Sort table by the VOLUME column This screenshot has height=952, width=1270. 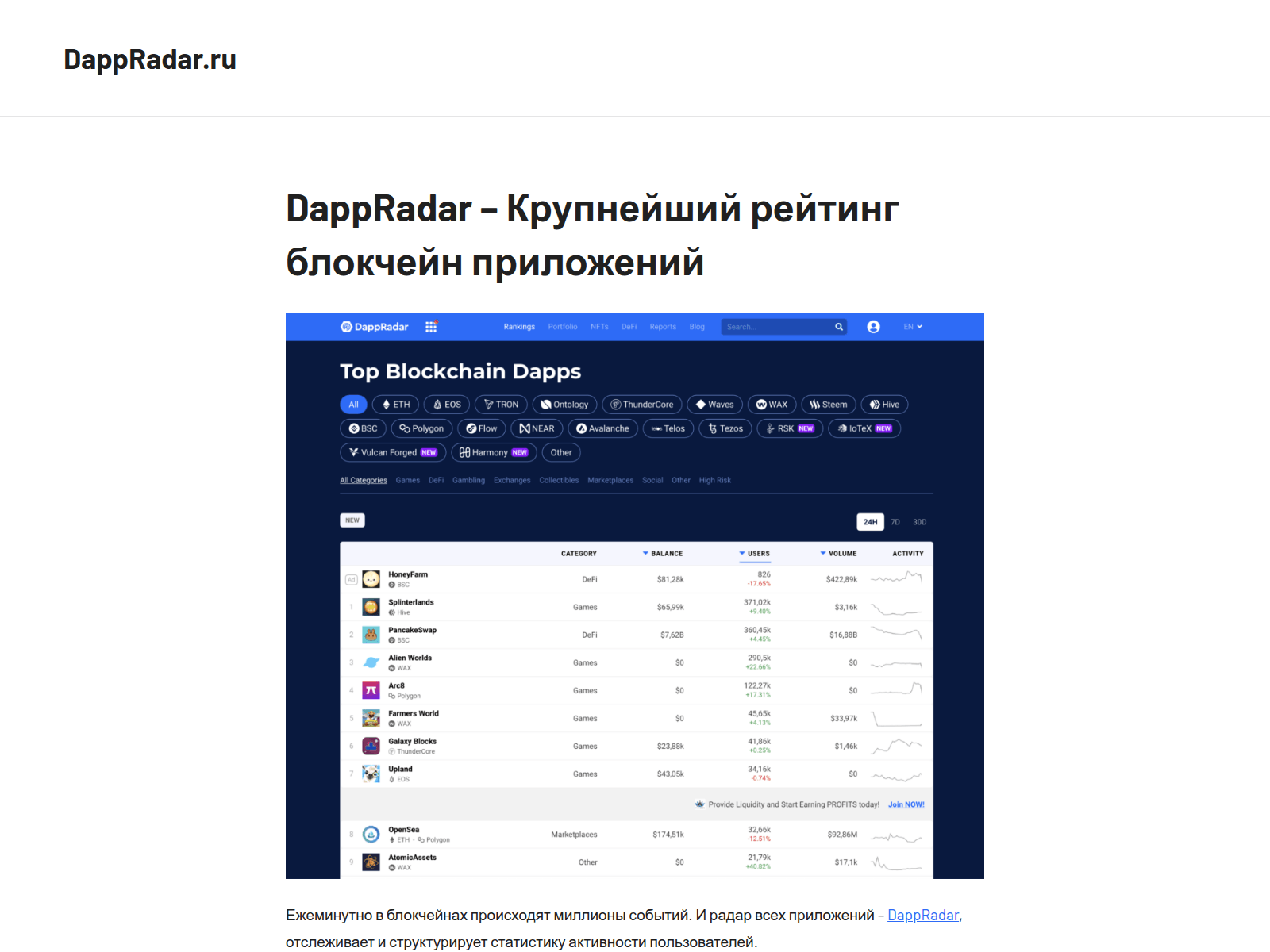click(838, 554)
